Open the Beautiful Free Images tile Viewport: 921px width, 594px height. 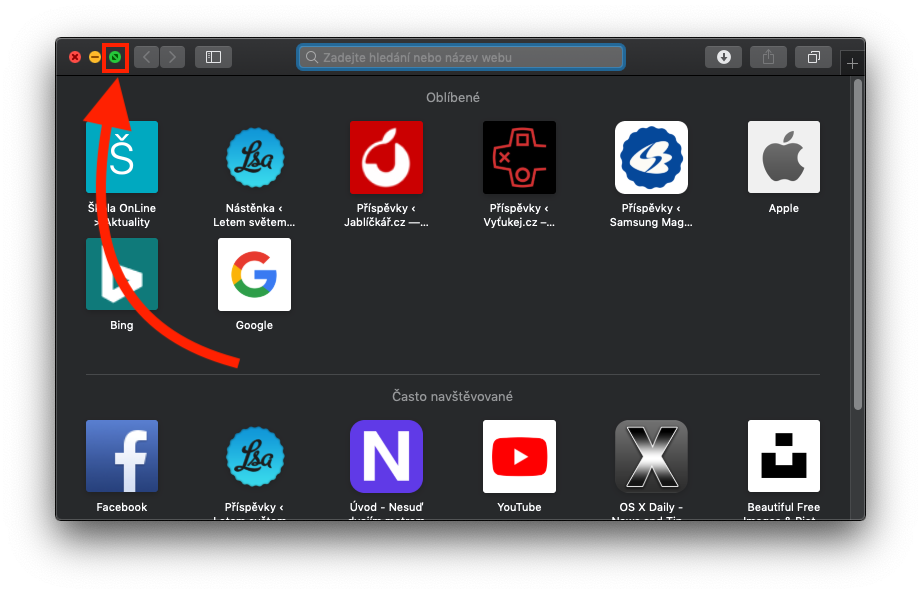(784, 456)
